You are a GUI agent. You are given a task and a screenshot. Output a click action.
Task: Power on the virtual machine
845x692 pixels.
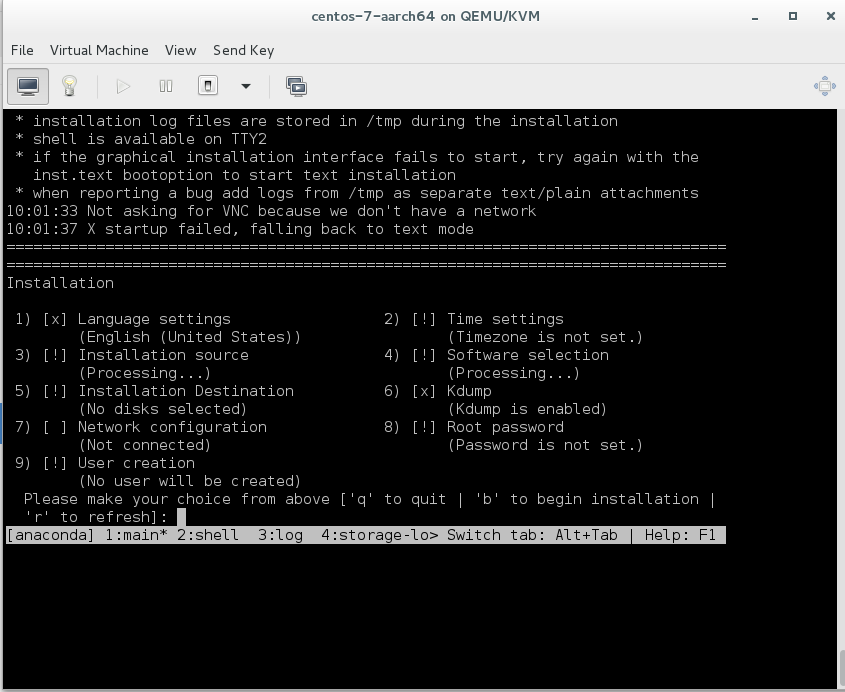tap(123, 86)
